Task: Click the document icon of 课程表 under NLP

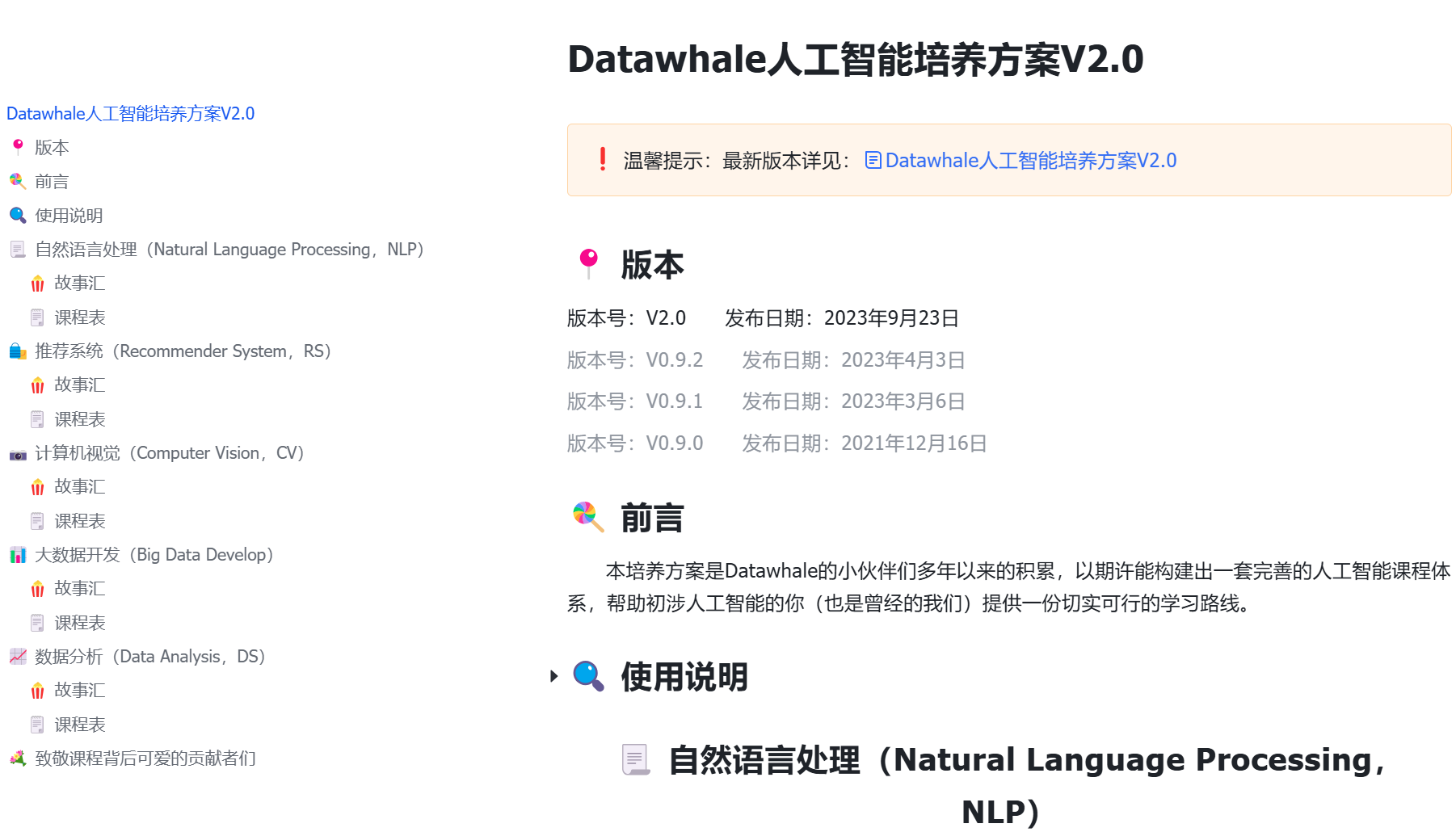Action: [x=37, y=317]
